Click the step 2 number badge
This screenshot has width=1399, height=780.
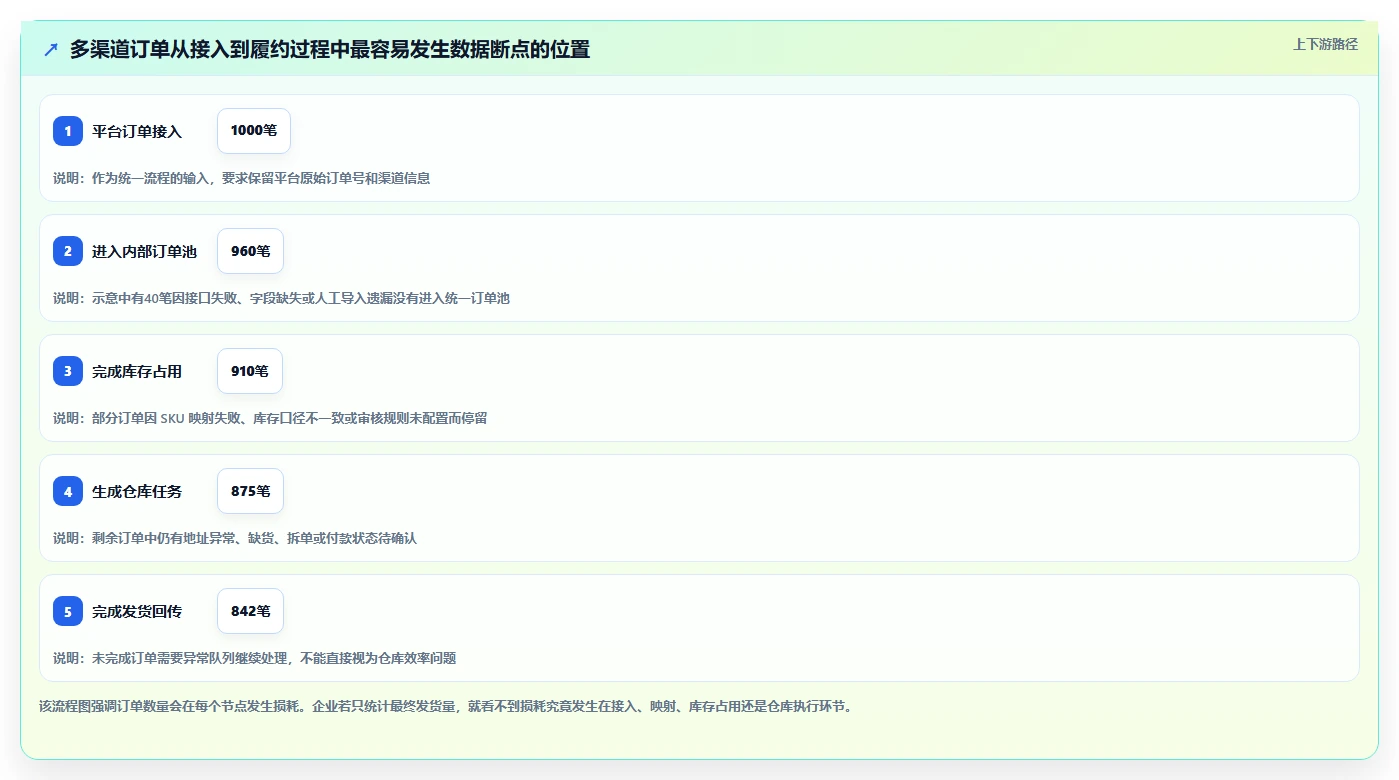tap(68, 251)
